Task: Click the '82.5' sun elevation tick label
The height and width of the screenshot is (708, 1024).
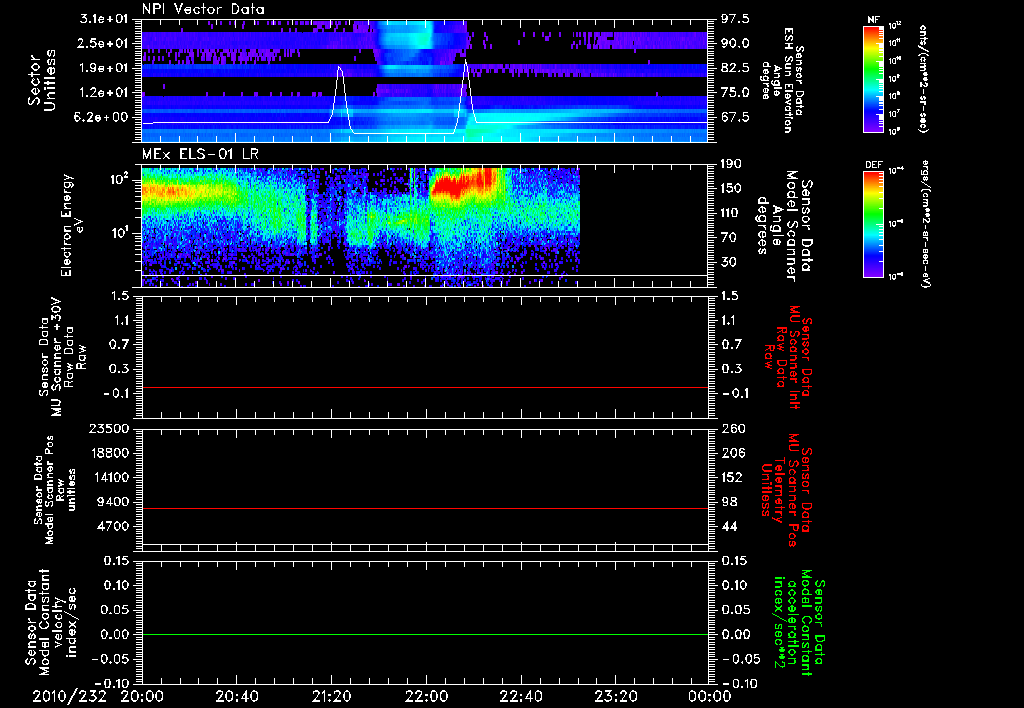Action: coord(735,68)
